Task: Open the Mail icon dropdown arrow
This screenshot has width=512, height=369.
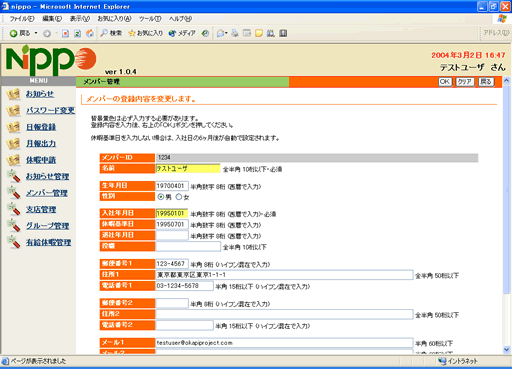Action: (226, 33)
